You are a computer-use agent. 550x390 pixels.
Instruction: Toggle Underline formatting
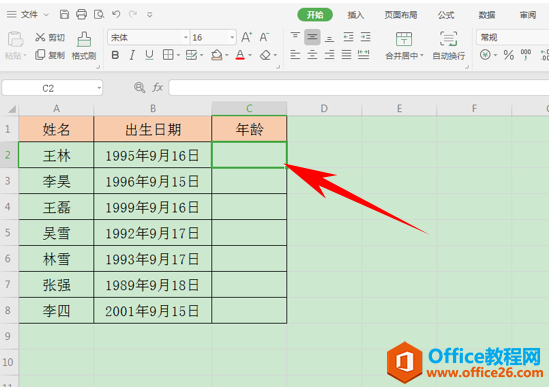click(149, 55)
